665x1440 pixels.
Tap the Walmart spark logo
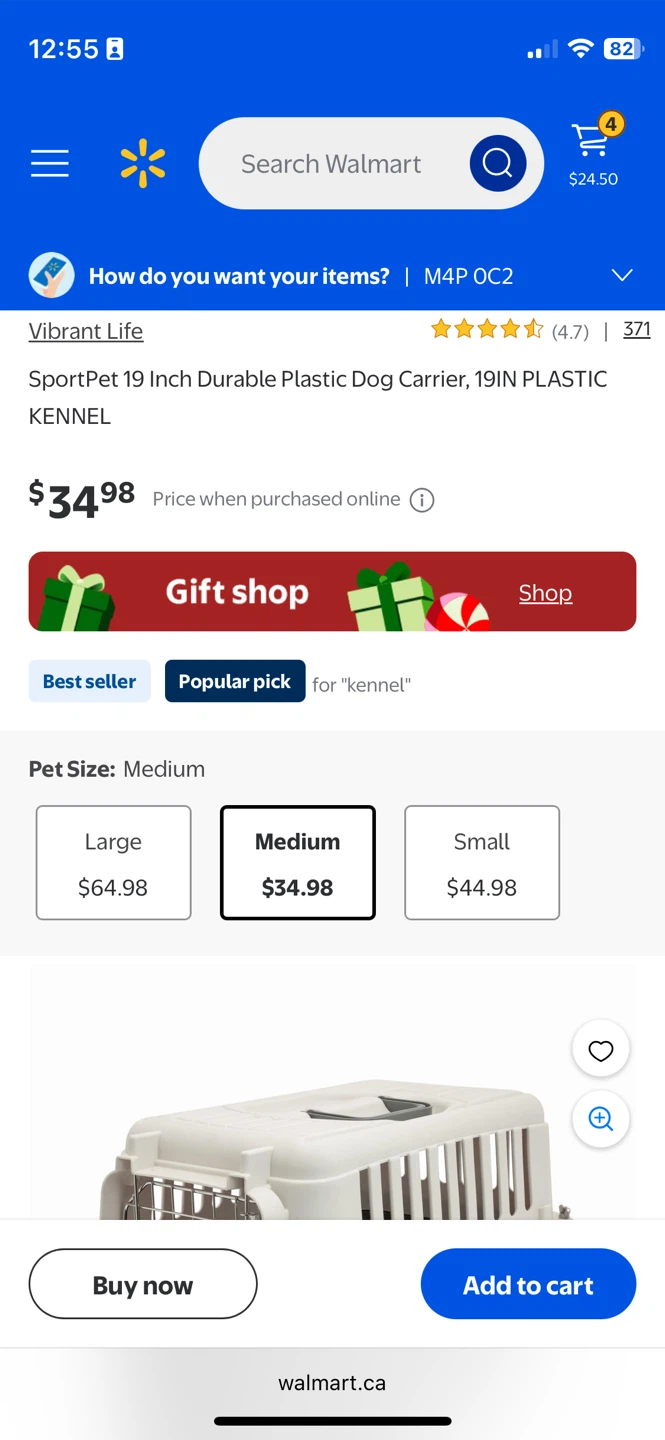click(143, 164)
